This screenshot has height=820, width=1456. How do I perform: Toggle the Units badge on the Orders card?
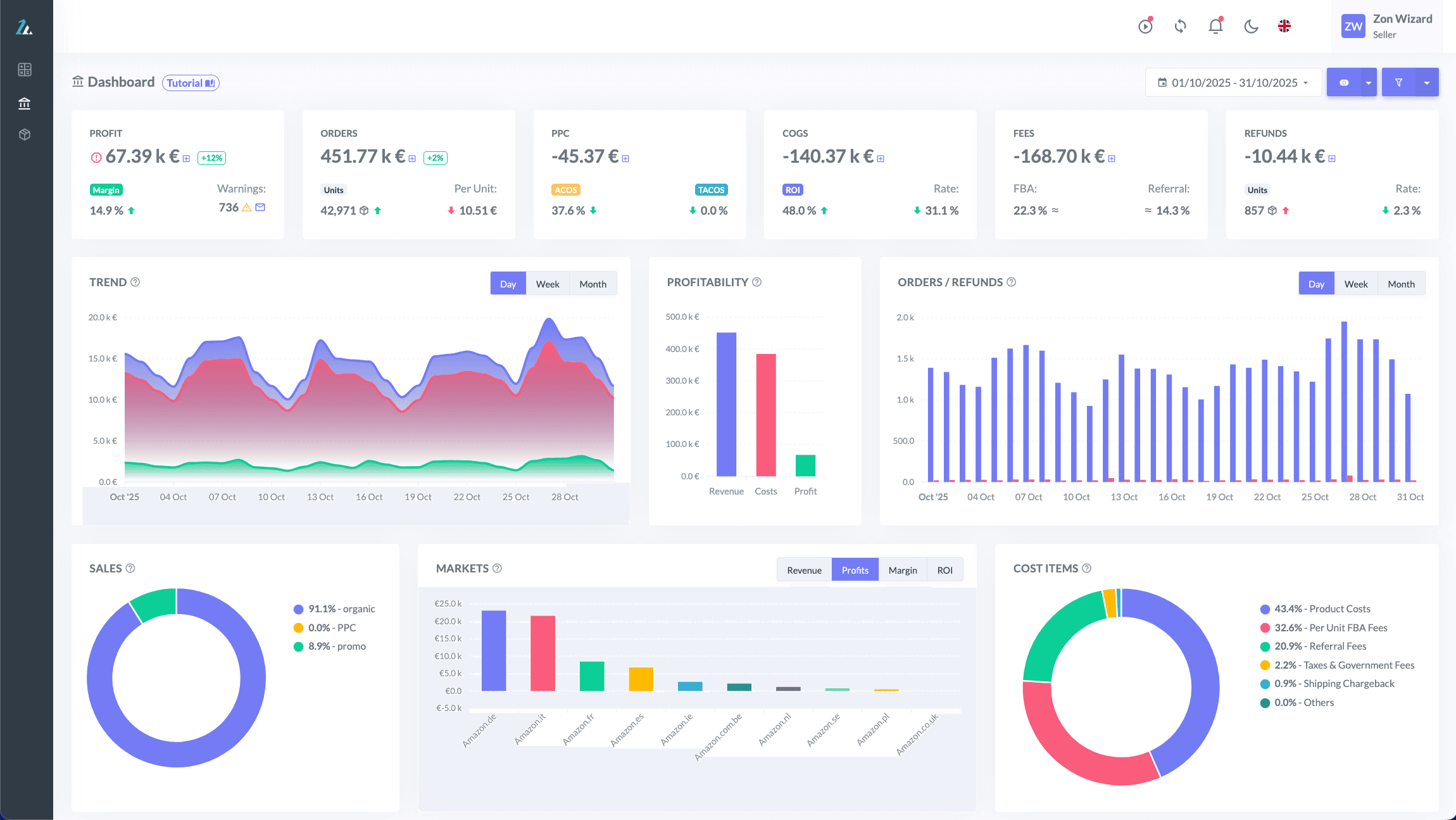pyautogui.click(x=334, y=190)
